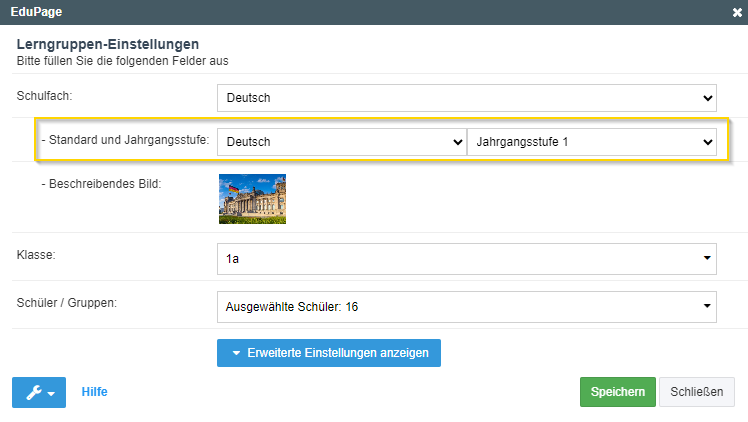Click the caret next to the wrench icon

click(51, 394)
